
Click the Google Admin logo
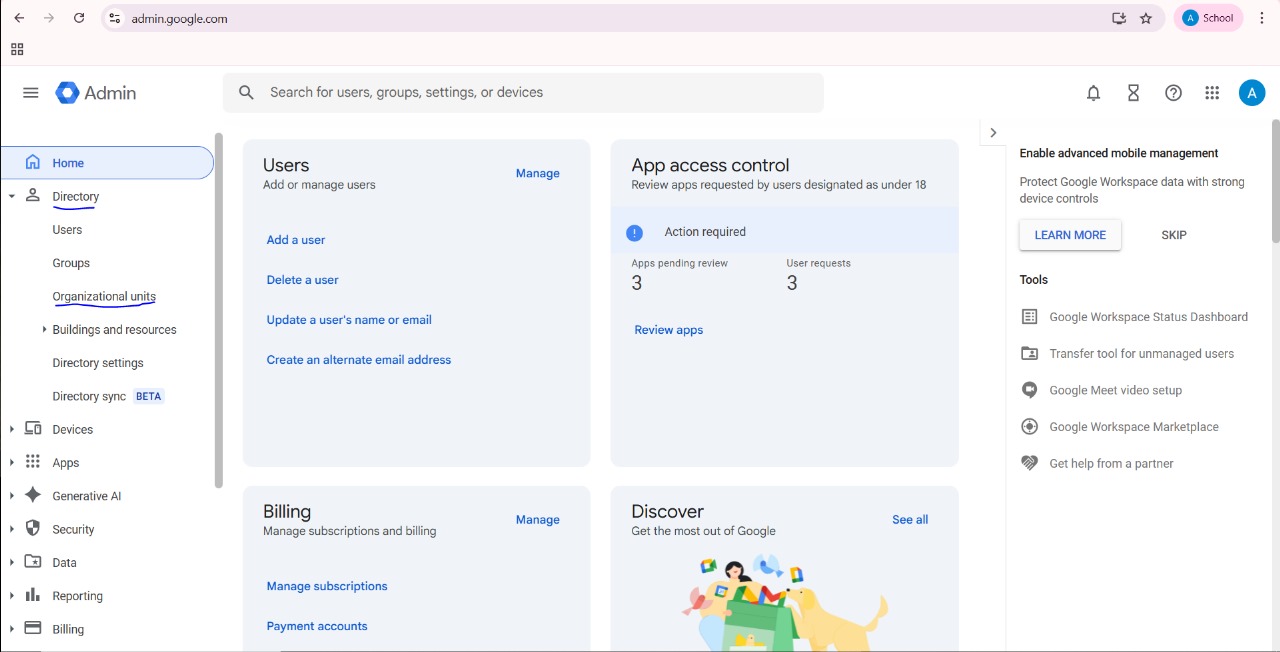(x=96, y=93)
